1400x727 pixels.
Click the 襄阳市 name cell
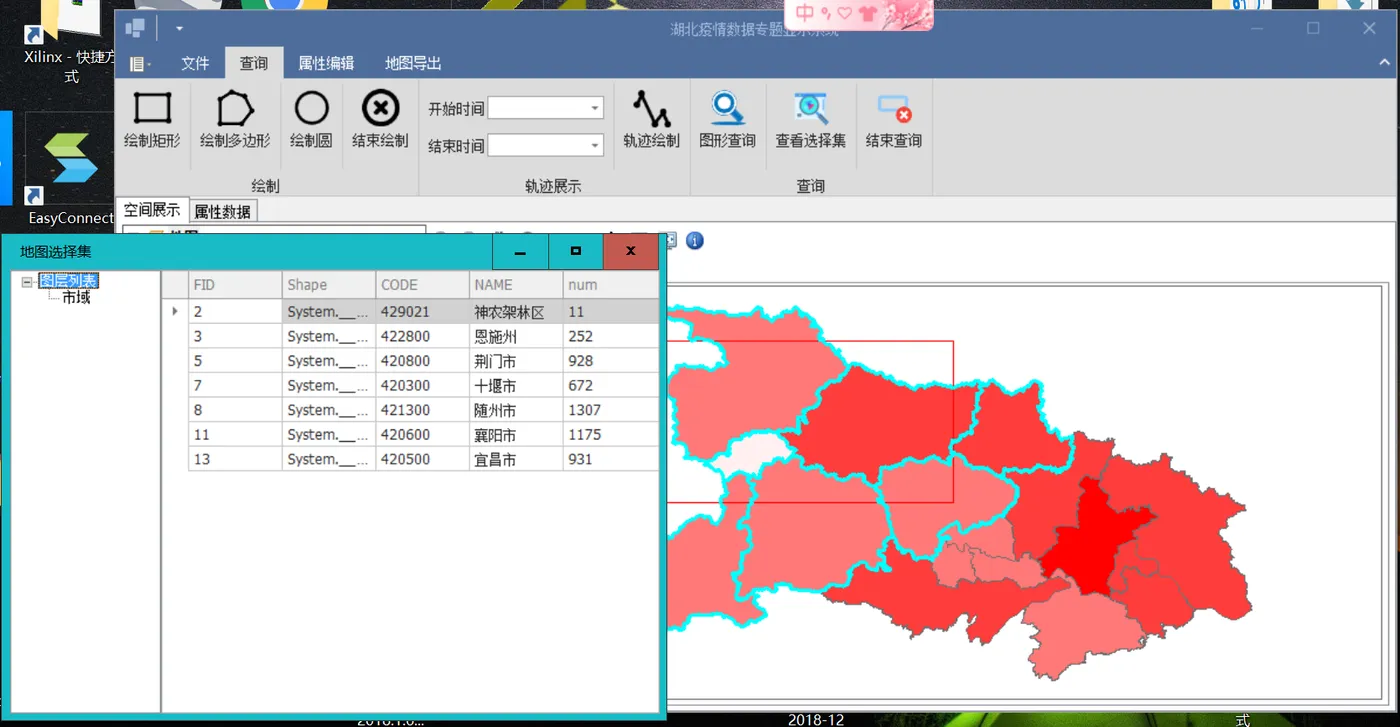[x=516, y=435]
